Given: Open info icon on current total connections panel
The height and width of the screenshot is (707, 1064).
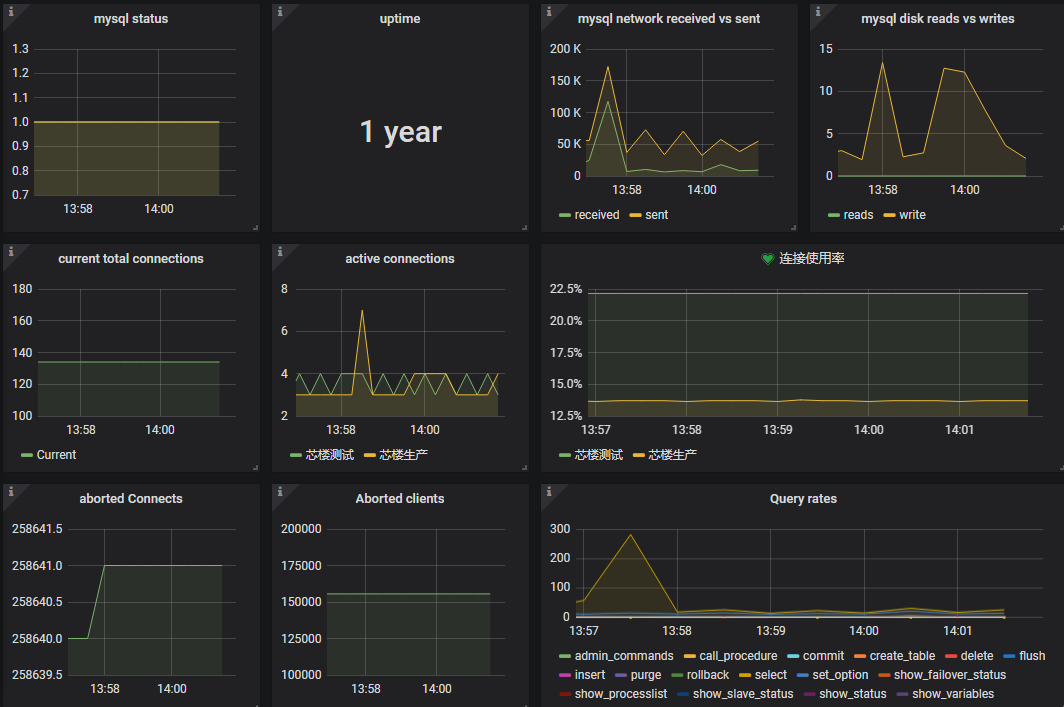Looking at the screenshot, I should pyautogui.click(x=11, y=252).
